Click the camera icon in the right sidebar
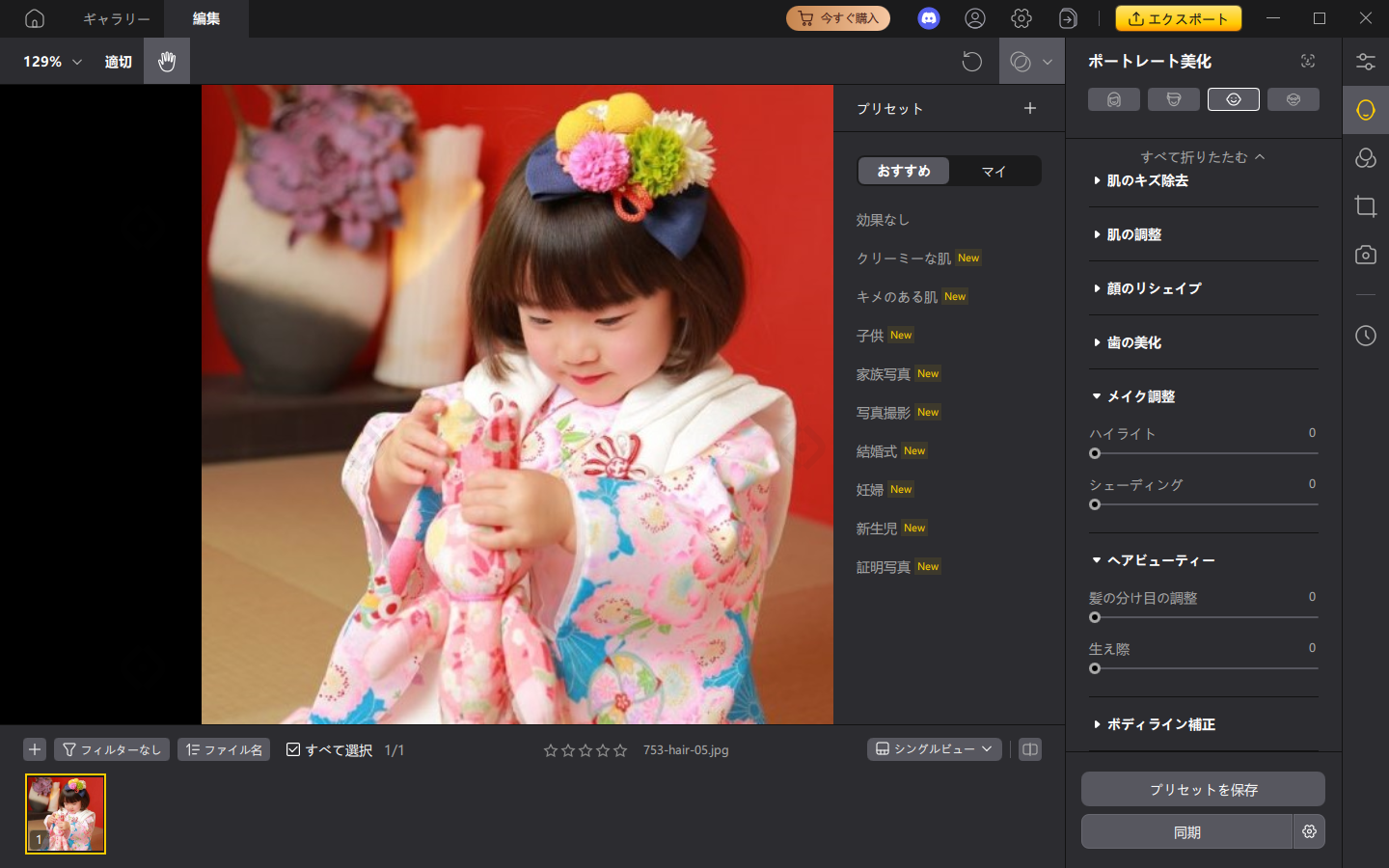The image size is (1389, 868). (x=1366, y=255)
